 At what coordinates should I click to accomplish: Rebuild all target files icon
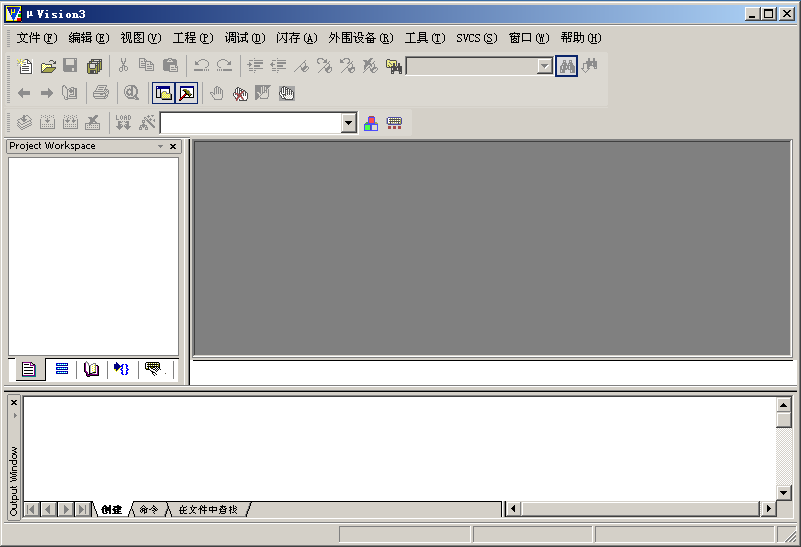pyautogui.click(x=70, y=122)
